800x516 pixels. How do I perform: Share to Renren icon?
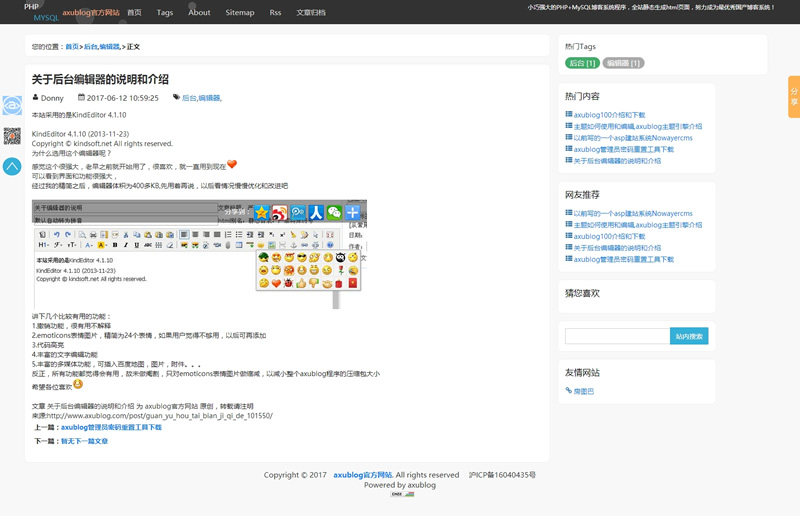(x=316, y=212)
